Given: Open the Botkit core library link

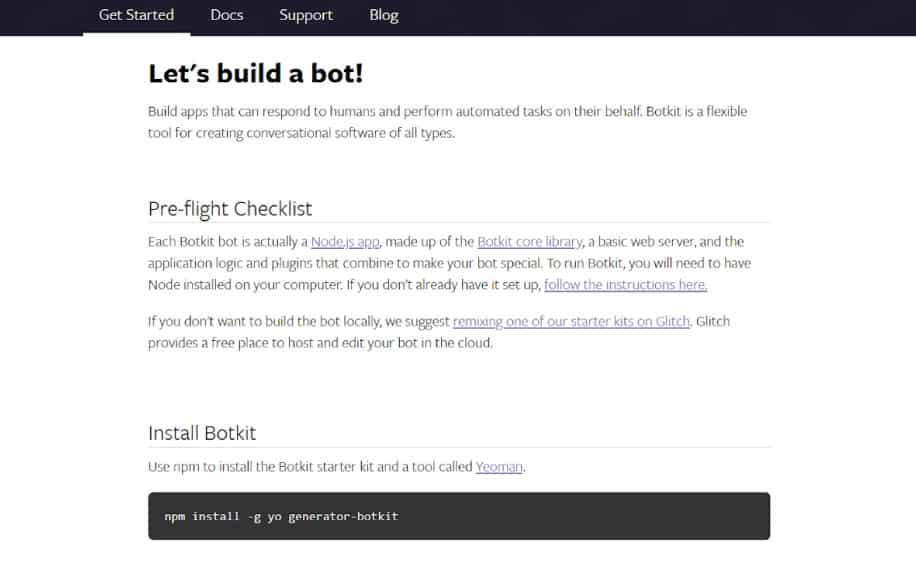Looking at the screenshot, I should pyautogui.click(x=530, y=242).
